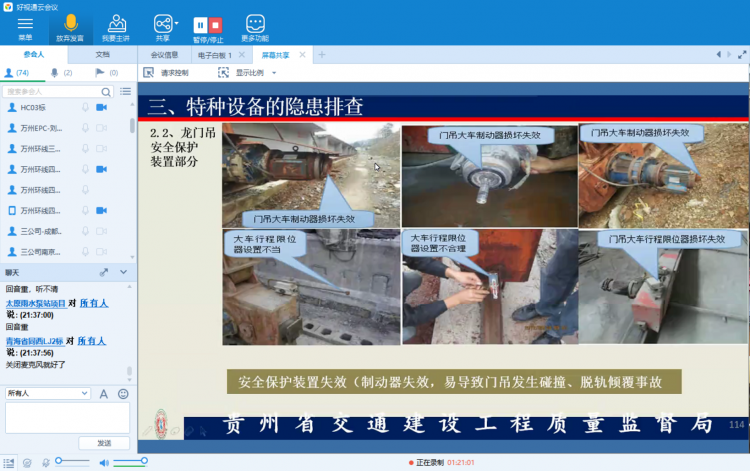
Task: Click the speaker volume slider
Action: [x=130, y=461]
